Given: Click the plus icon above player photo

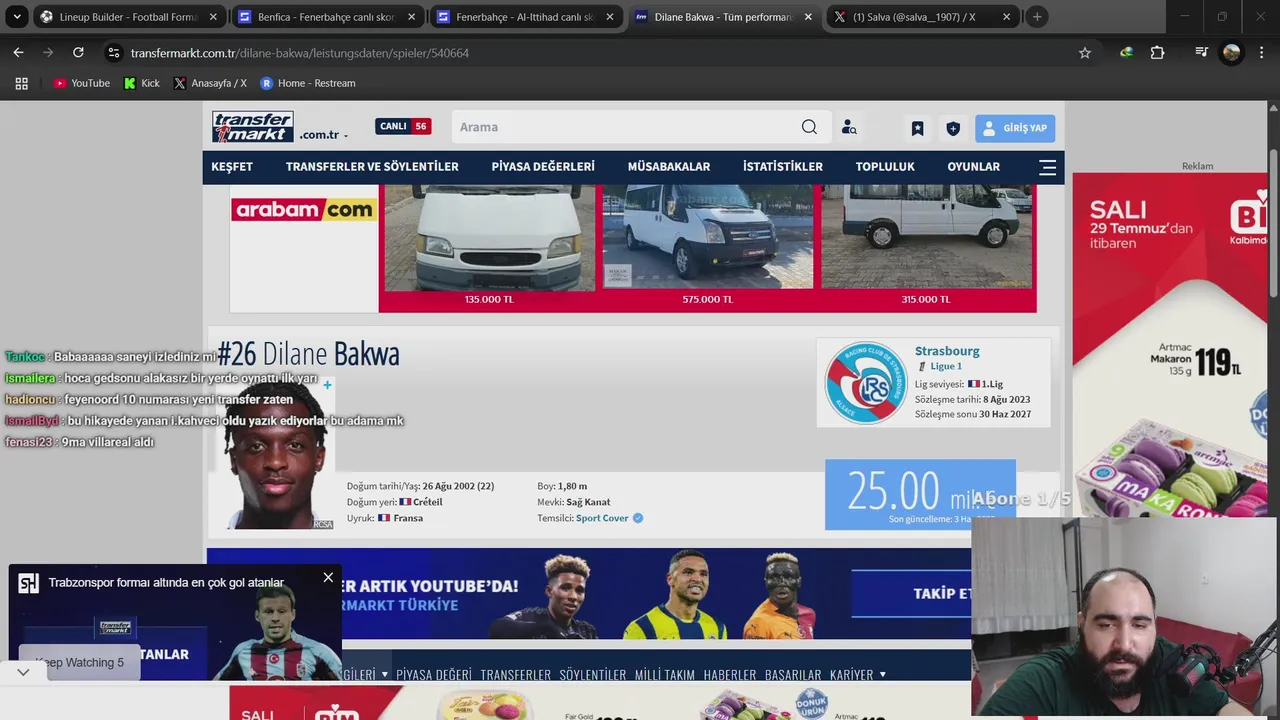Looking at the screenshot, I should (x=327, y=385).
